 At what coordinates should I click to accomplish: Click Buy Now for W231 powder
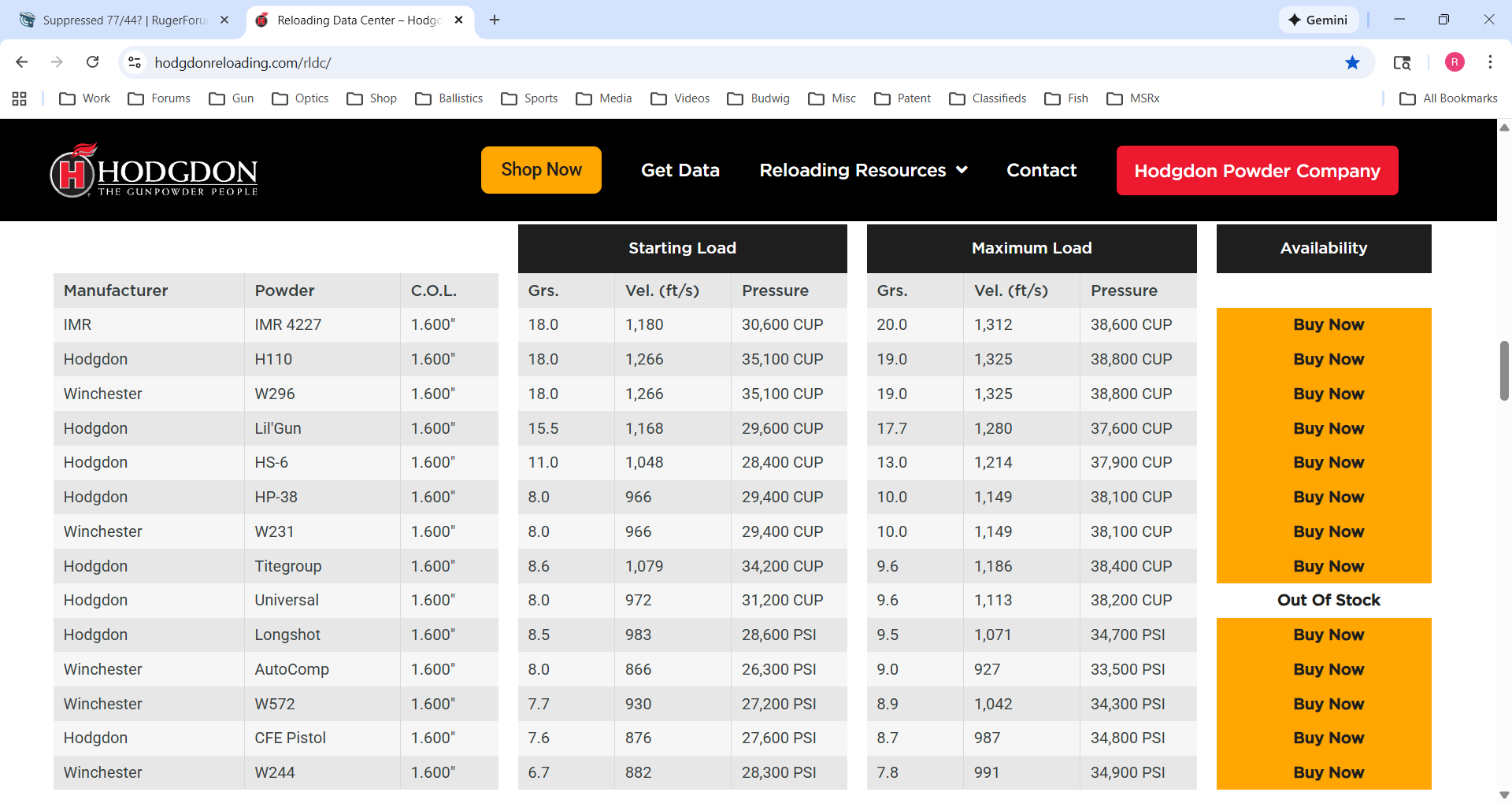point(1328,532)
